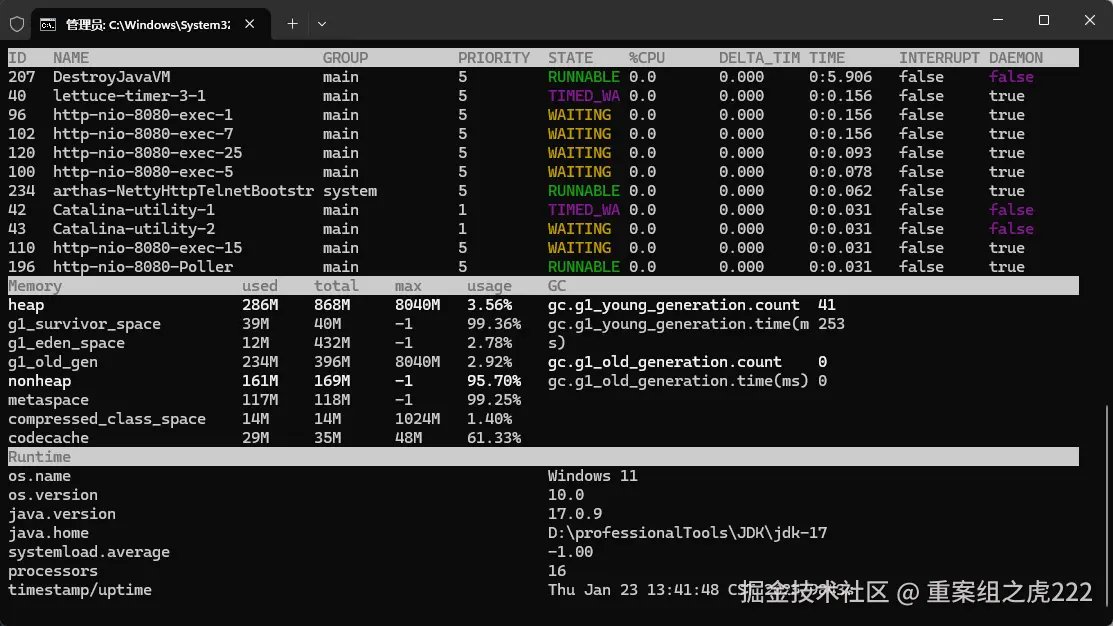Image resolution: width=1113 pixels, height=626 pixels.
Task: Click the Runtime section header
Action: pyautogui.click(x=39, y=457)
